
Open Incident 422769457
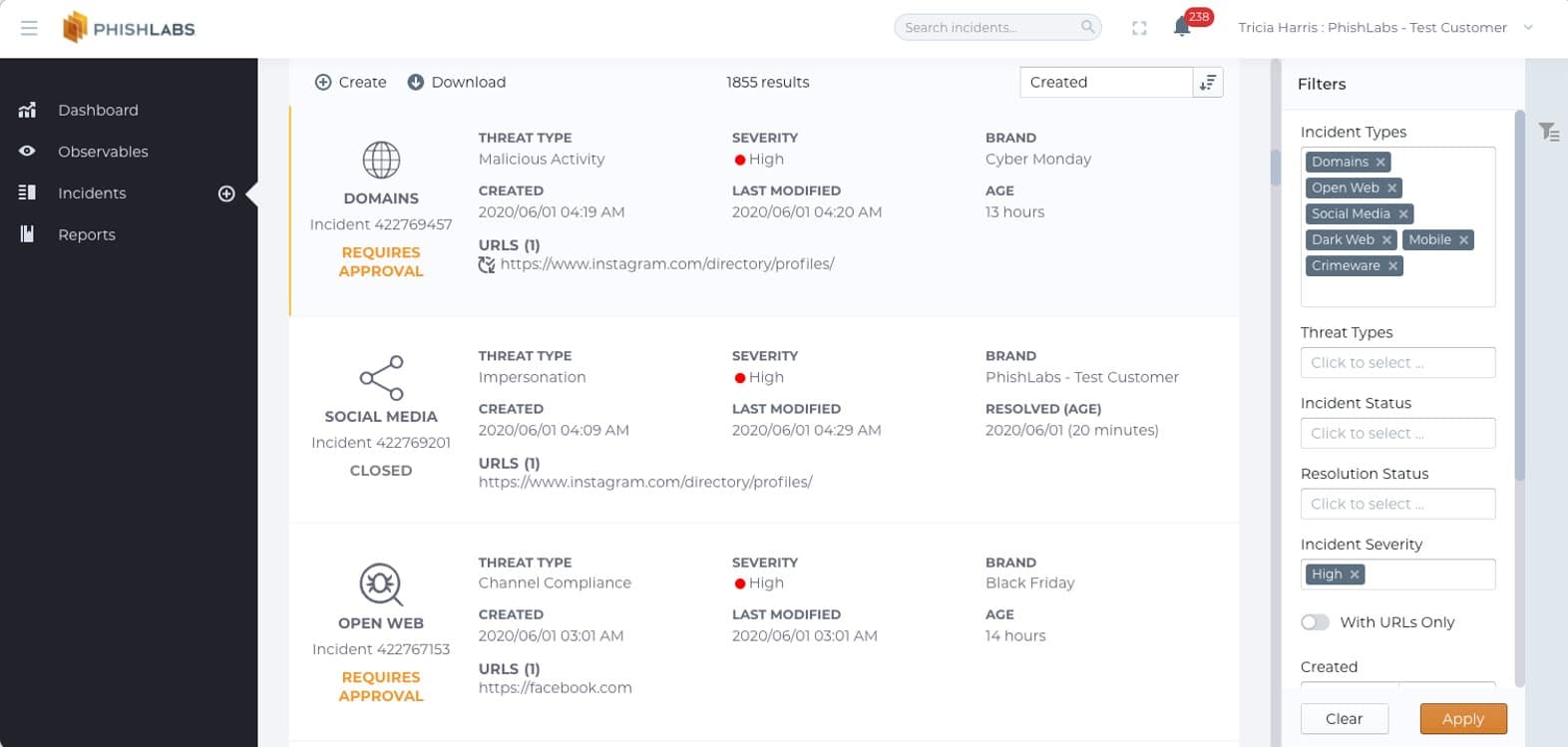[381, 224]
